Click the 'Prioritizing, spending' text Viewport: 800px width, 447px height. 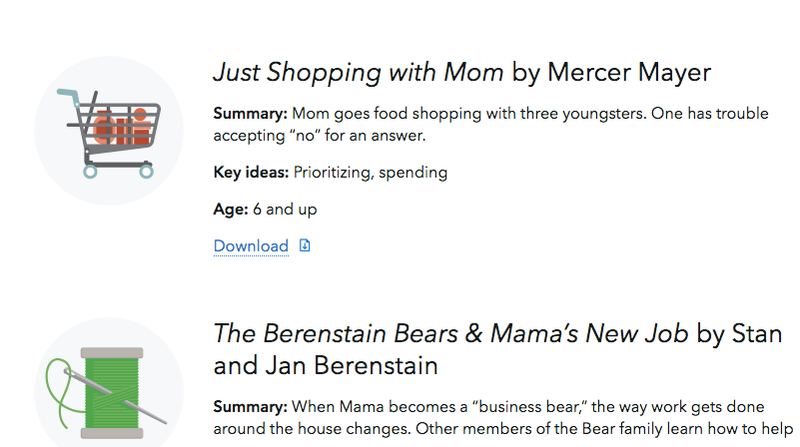coord(370,172)
